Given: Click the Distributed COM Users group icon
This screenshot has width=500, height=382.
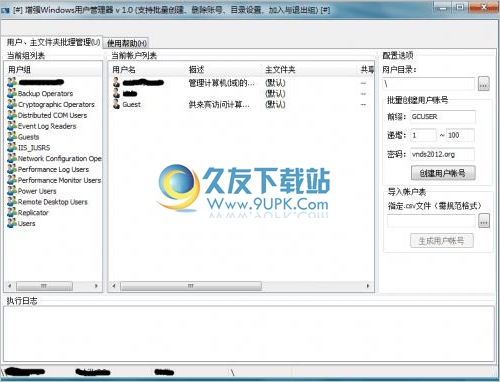Looking at the screenshot, I should (x=12, y=115).
